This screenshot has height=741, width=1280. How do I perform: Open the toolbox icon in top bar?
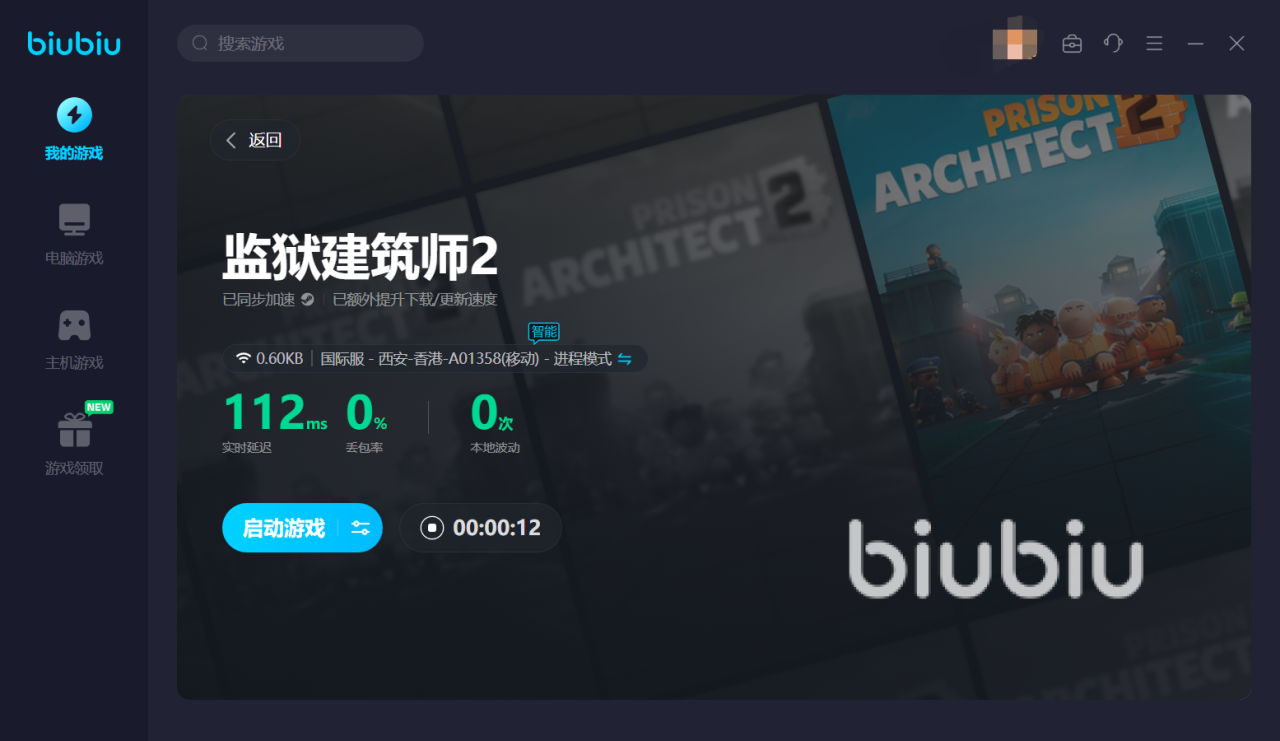(1072, 44)
